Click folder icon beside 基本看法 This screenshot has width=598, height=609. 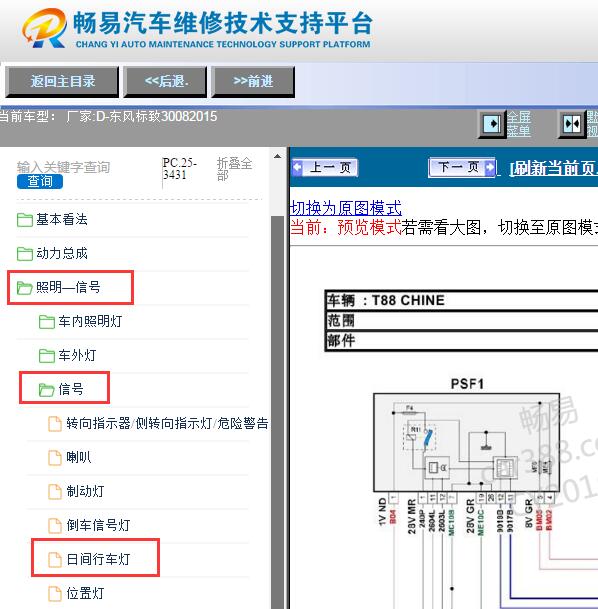tap(25, 220)
